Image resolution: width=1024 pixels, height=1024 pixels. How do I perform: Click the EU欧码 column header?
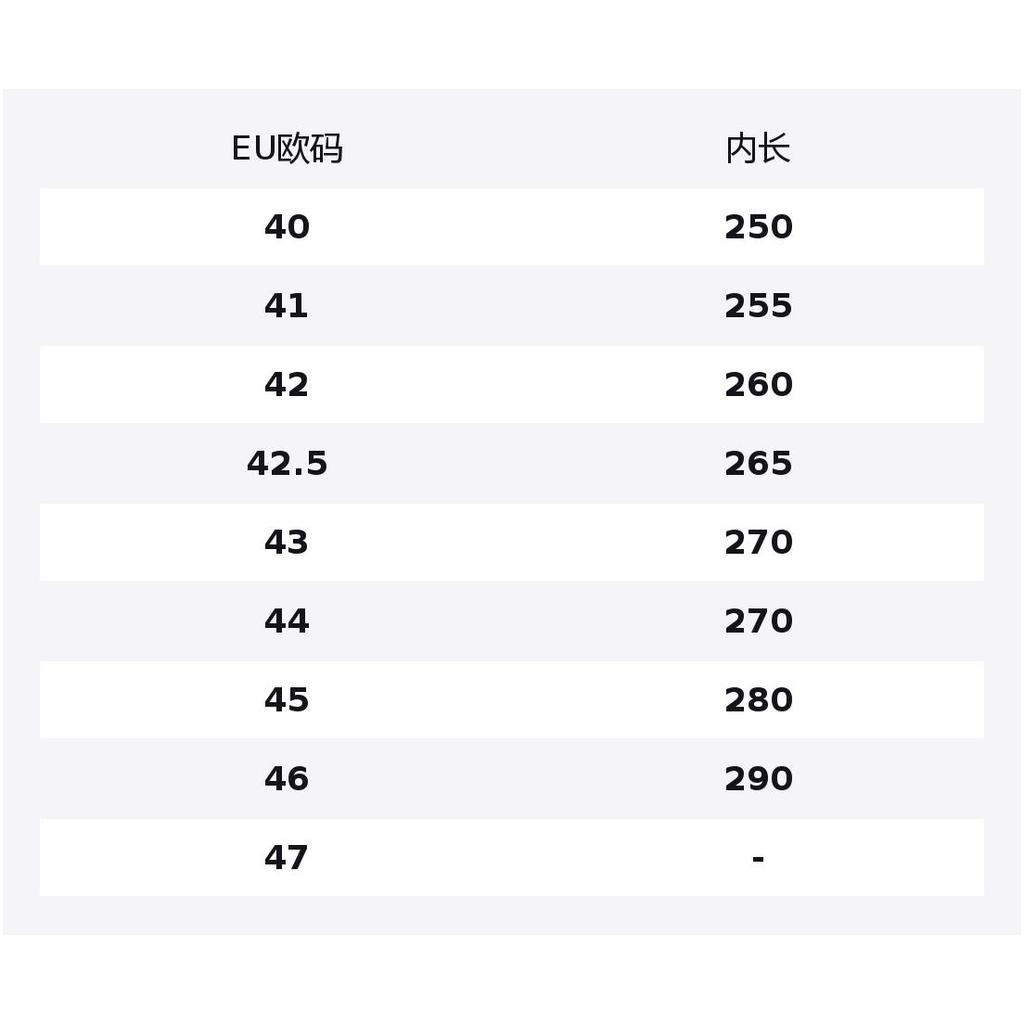(287, 149)
